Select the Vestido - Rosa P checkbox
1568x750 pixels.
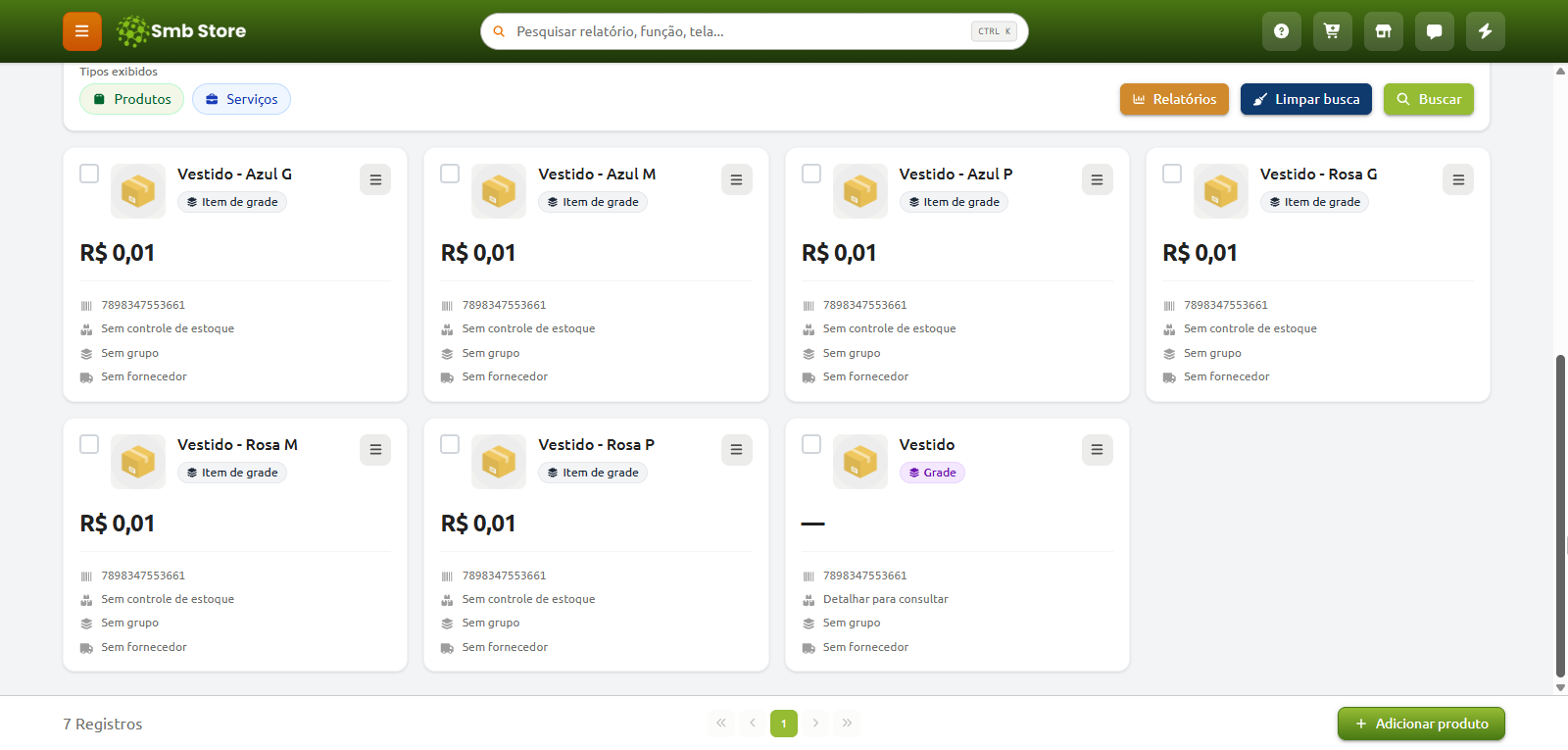(450, 444)
